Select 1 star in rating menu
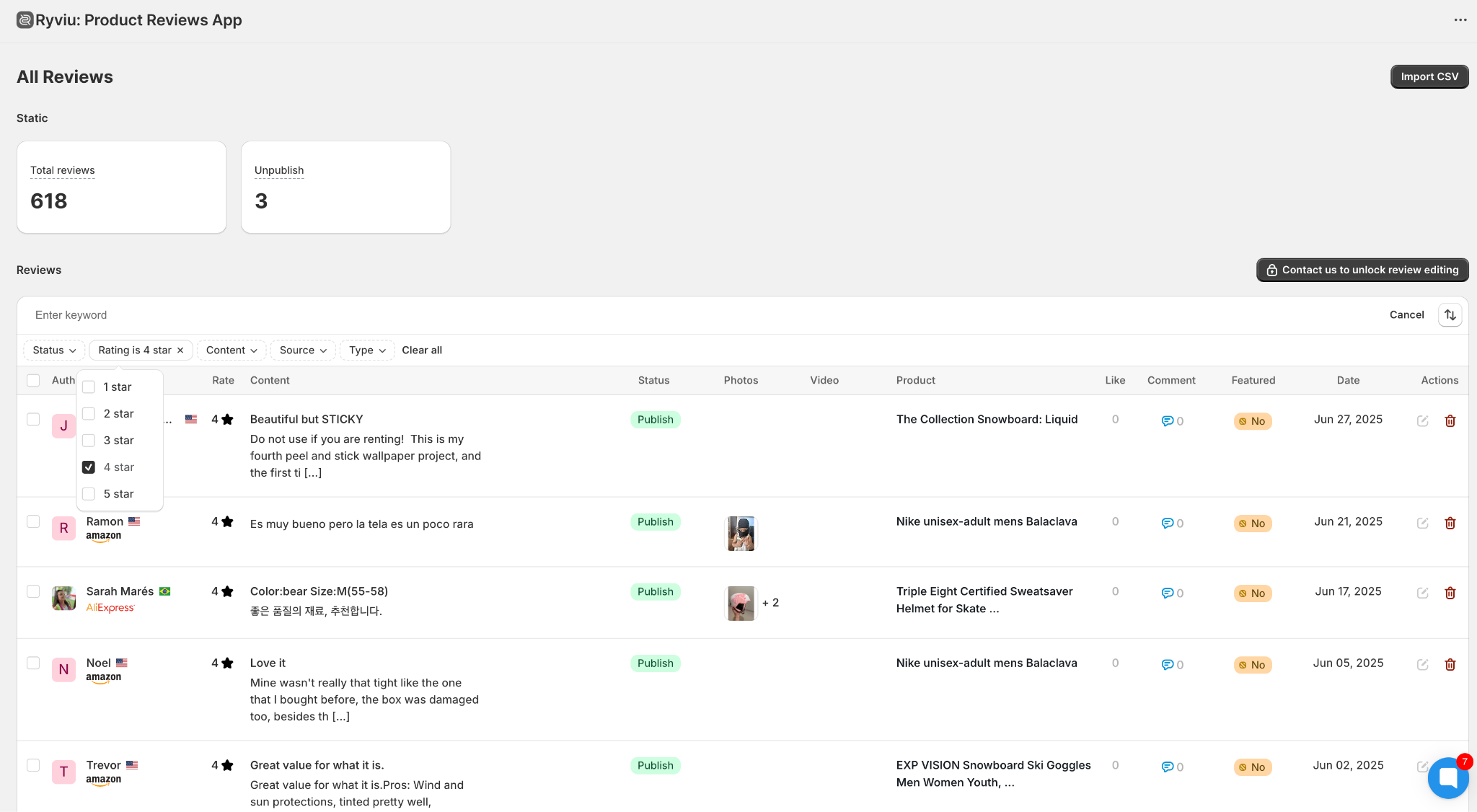 click(89, 387)
